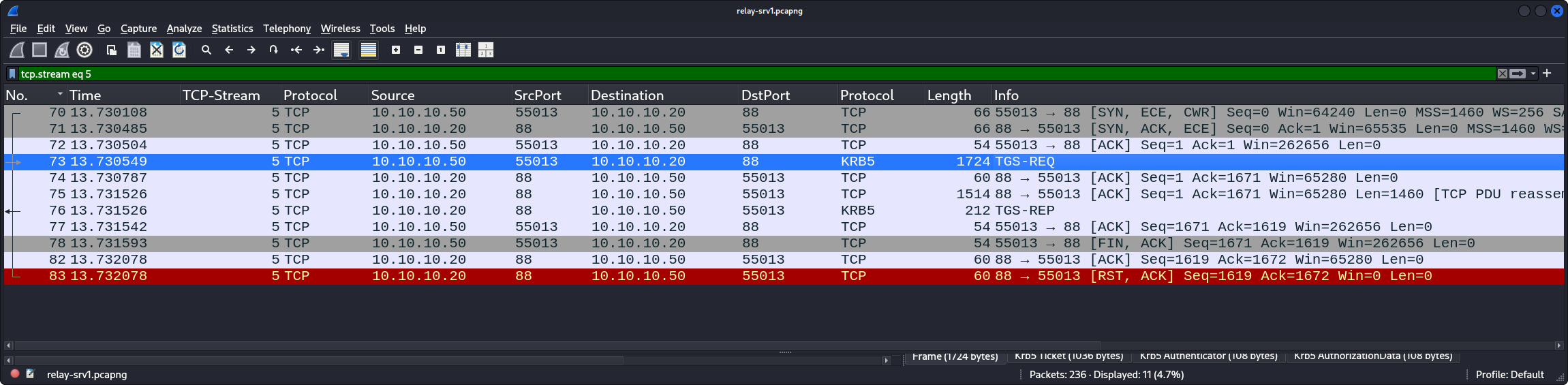This screenshot has width=1568, height=385.
Task: Sort by the Time column header
Action: point(123,95)
